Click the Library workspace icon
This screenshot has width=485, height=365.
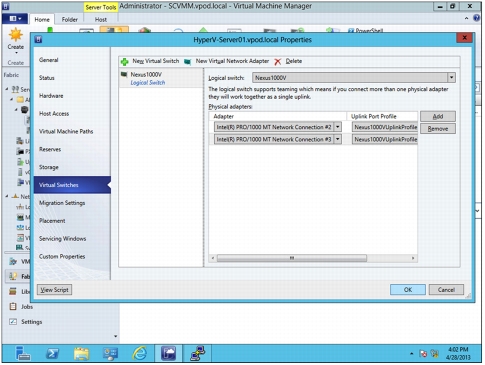point(13,292)
